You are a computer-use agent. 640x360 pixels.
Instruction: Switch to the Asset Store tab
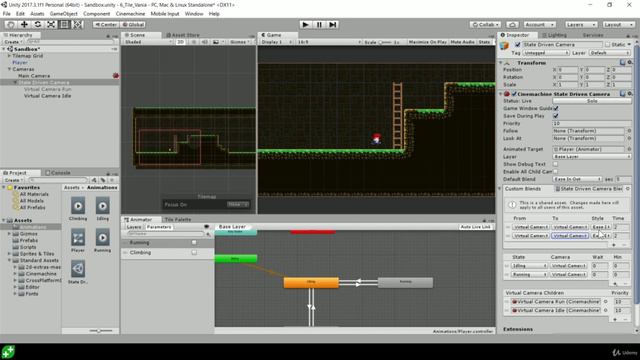click(182, 35)
